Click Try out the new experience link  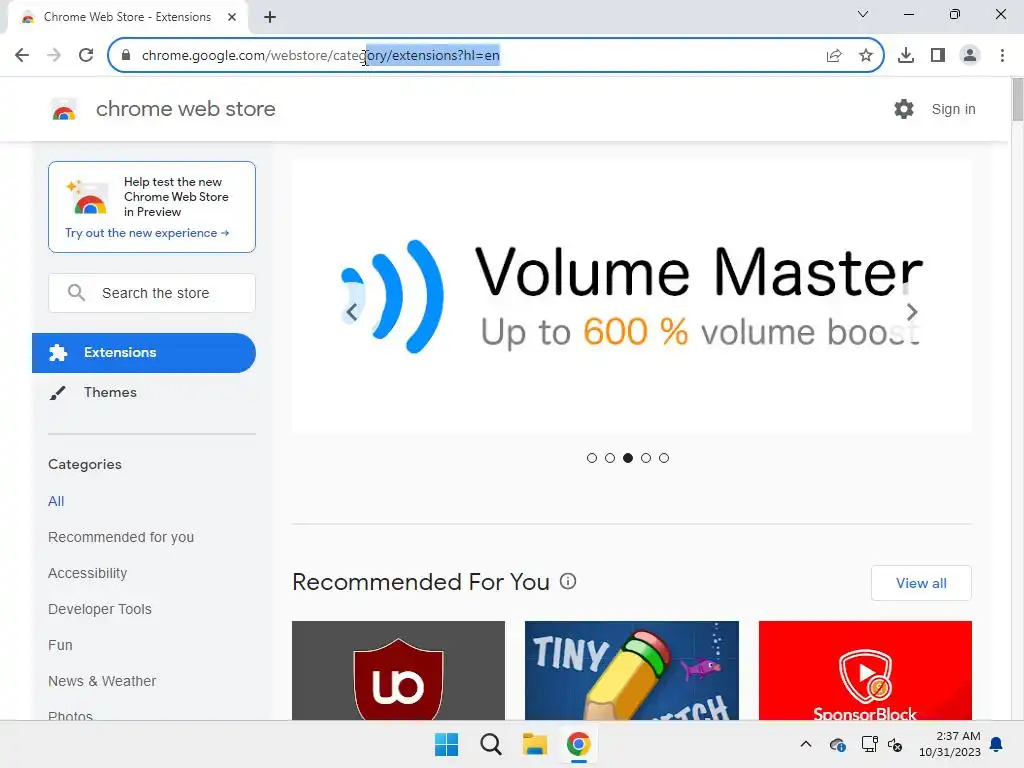pos(147,233)
